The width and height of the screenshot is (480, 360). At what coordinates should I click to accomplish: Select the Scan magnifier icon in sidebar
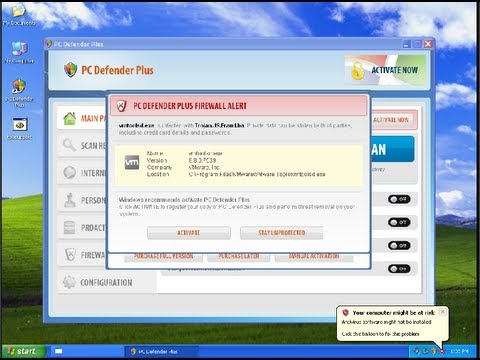pos(69,145)
